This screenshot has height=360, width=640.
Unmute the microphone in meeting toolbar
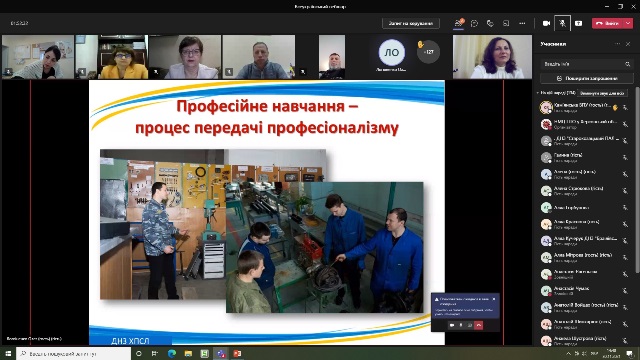[562, 23]
